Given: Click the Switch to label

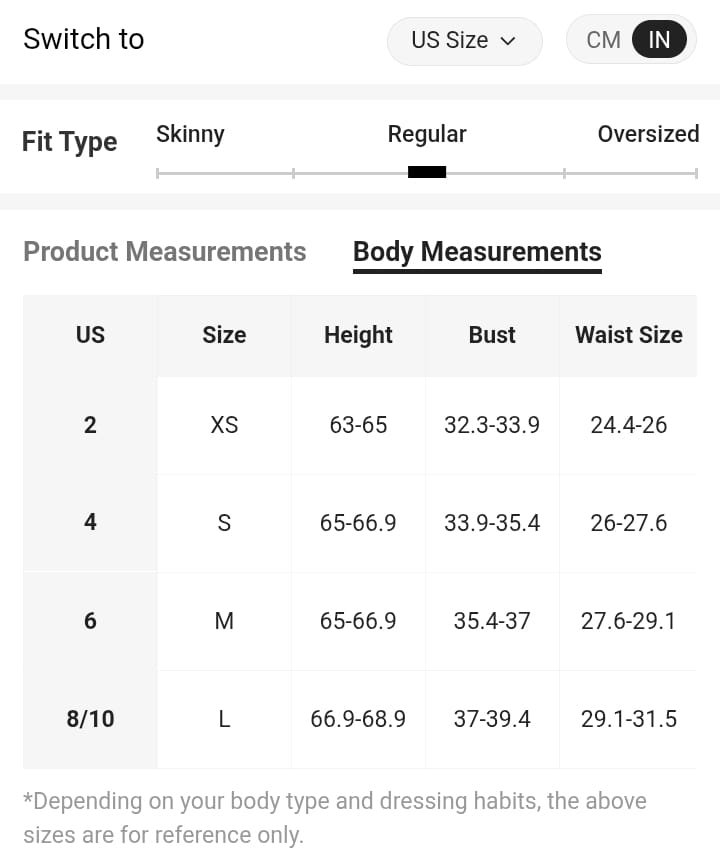Looking at the screenshot, I should [84, 40].
